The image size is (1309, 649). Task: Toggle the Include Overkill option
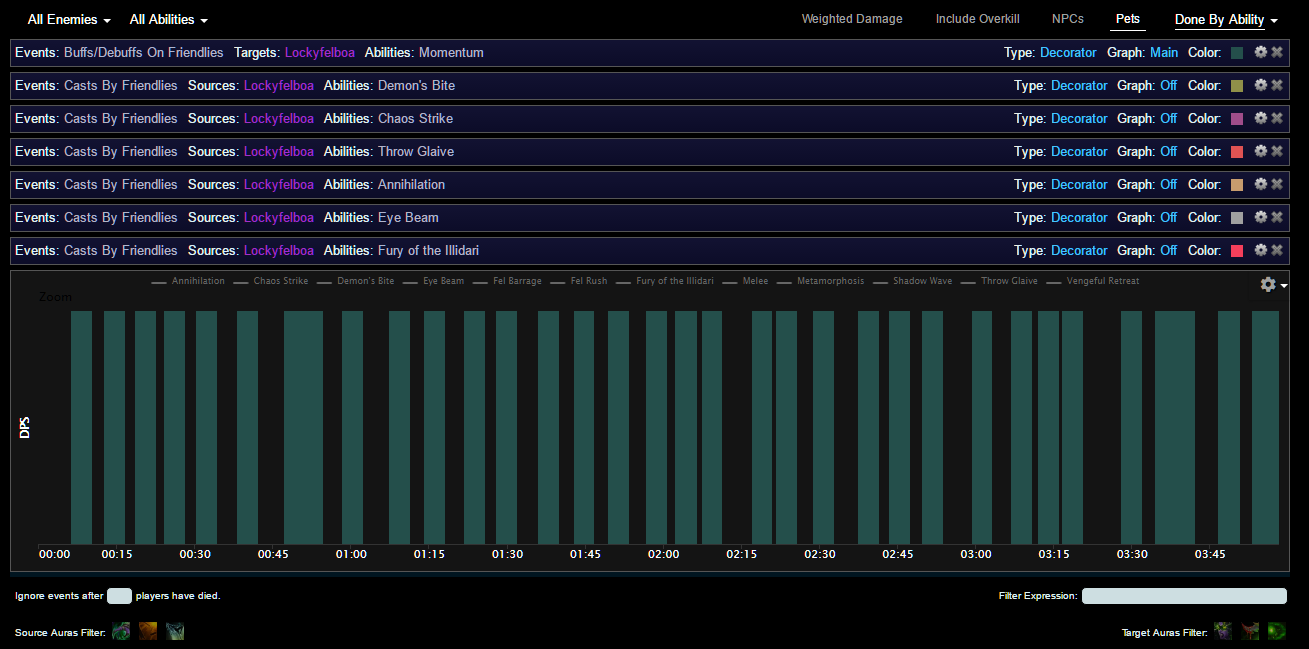tap(978, 19)
